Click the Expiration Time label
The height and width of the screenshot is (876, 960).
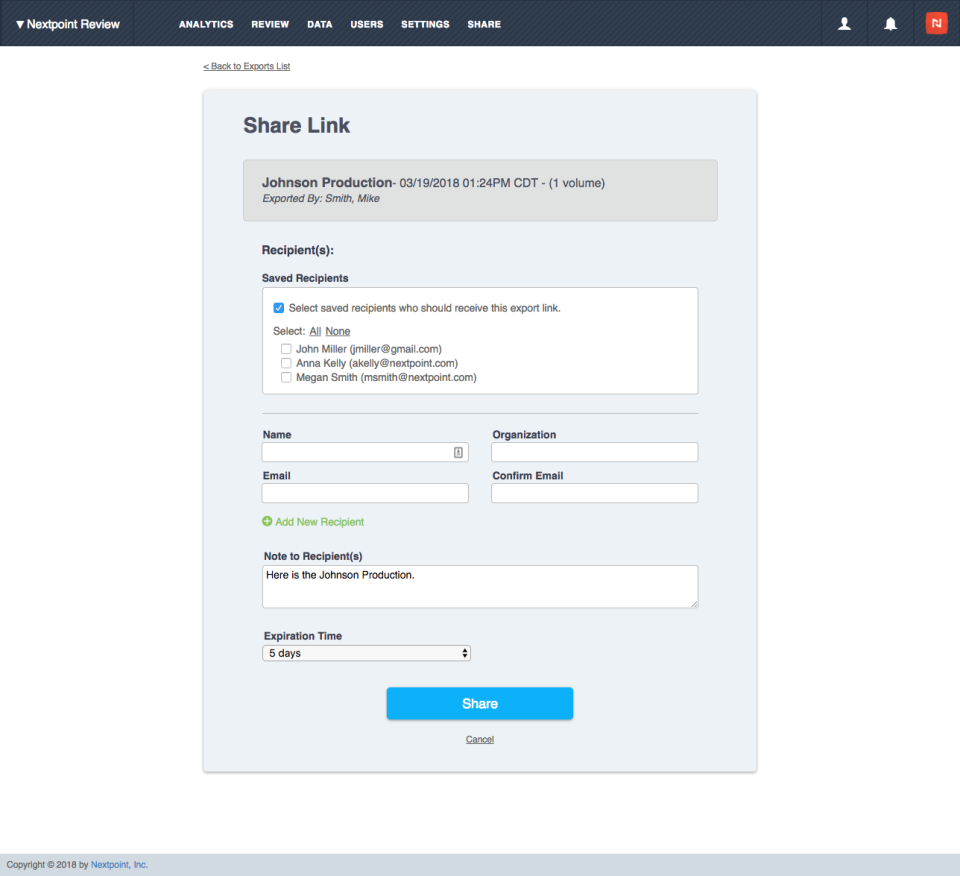303,636
